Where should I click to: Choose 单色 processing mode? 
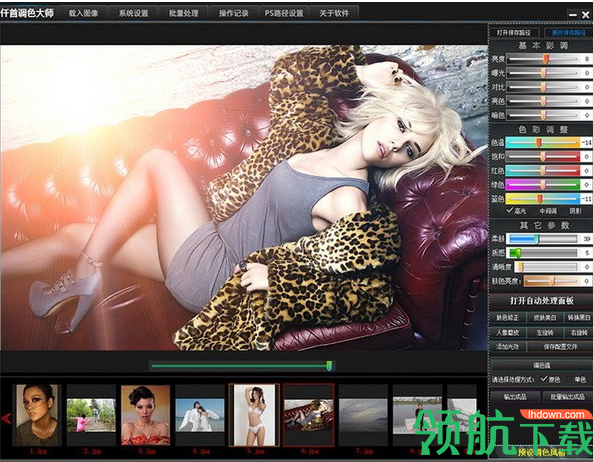click(580, 379)
